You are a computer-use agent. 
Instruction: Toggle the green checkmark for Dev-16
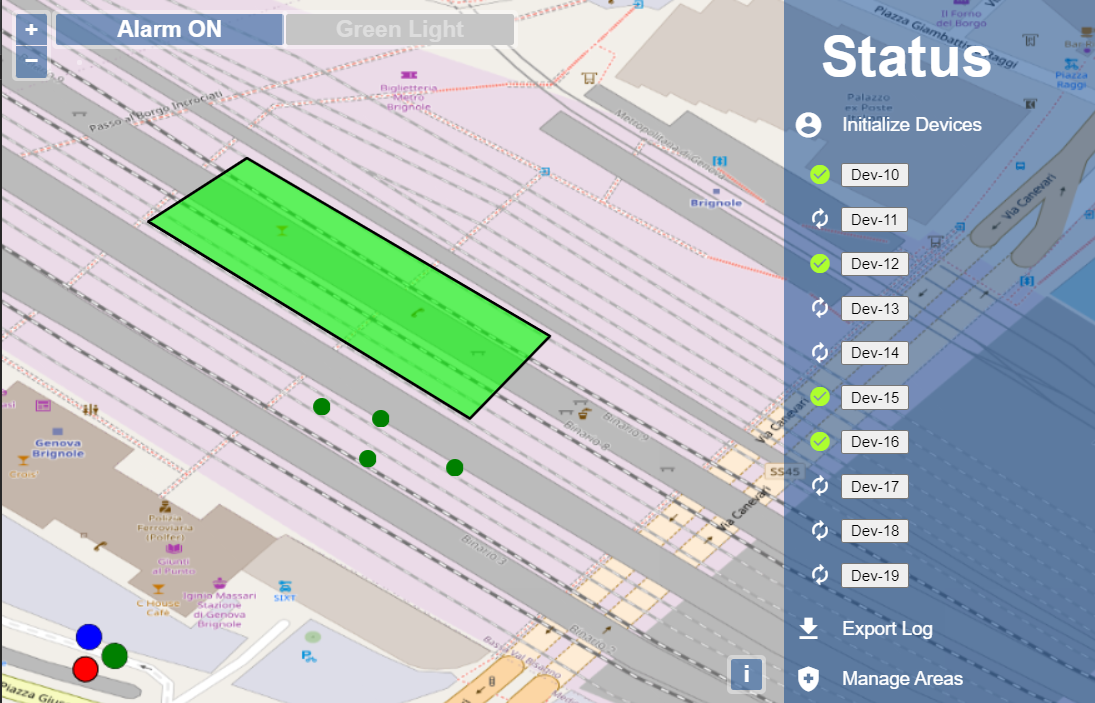point(820,441)
